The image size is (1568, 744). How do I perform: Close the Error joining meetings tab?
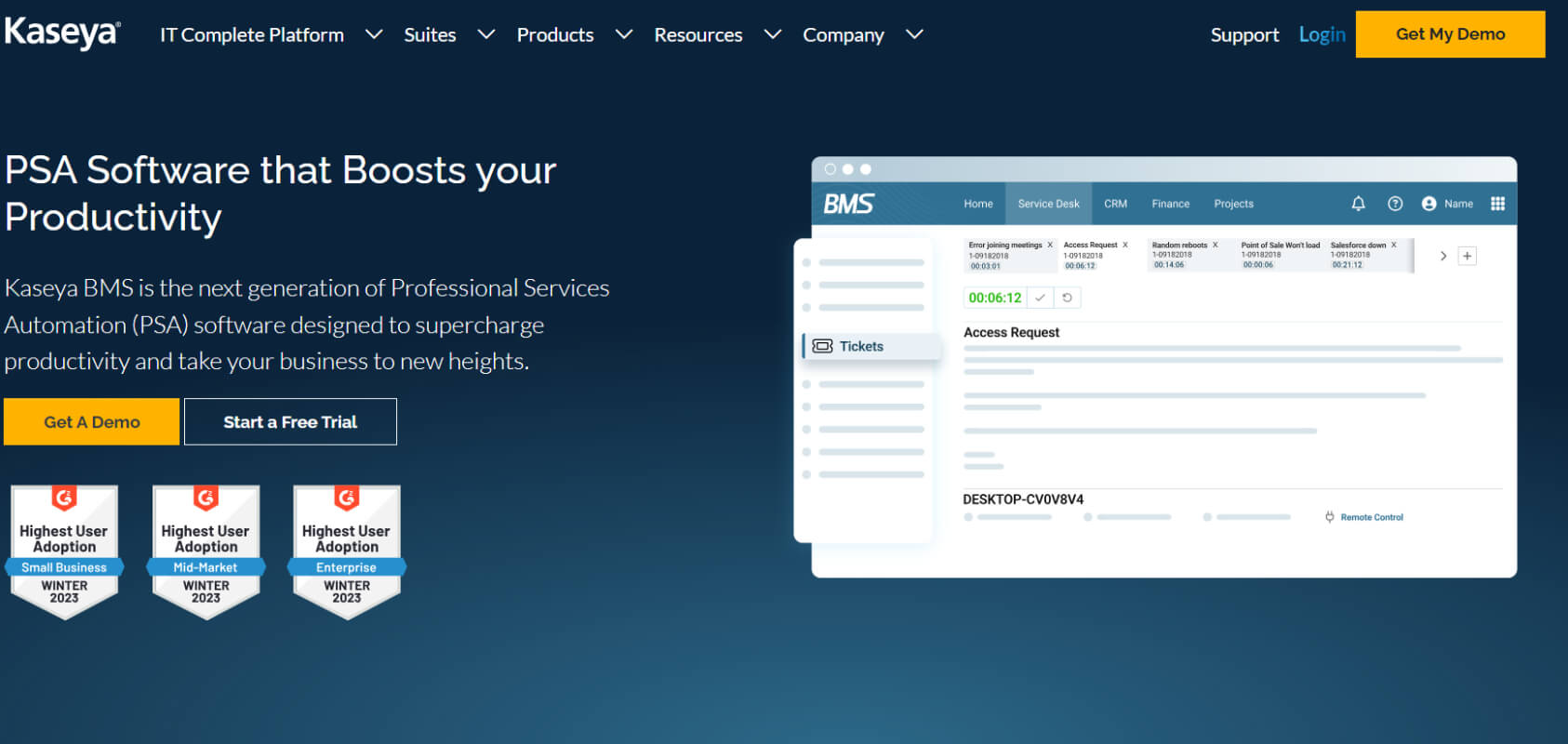[1050, 246]
